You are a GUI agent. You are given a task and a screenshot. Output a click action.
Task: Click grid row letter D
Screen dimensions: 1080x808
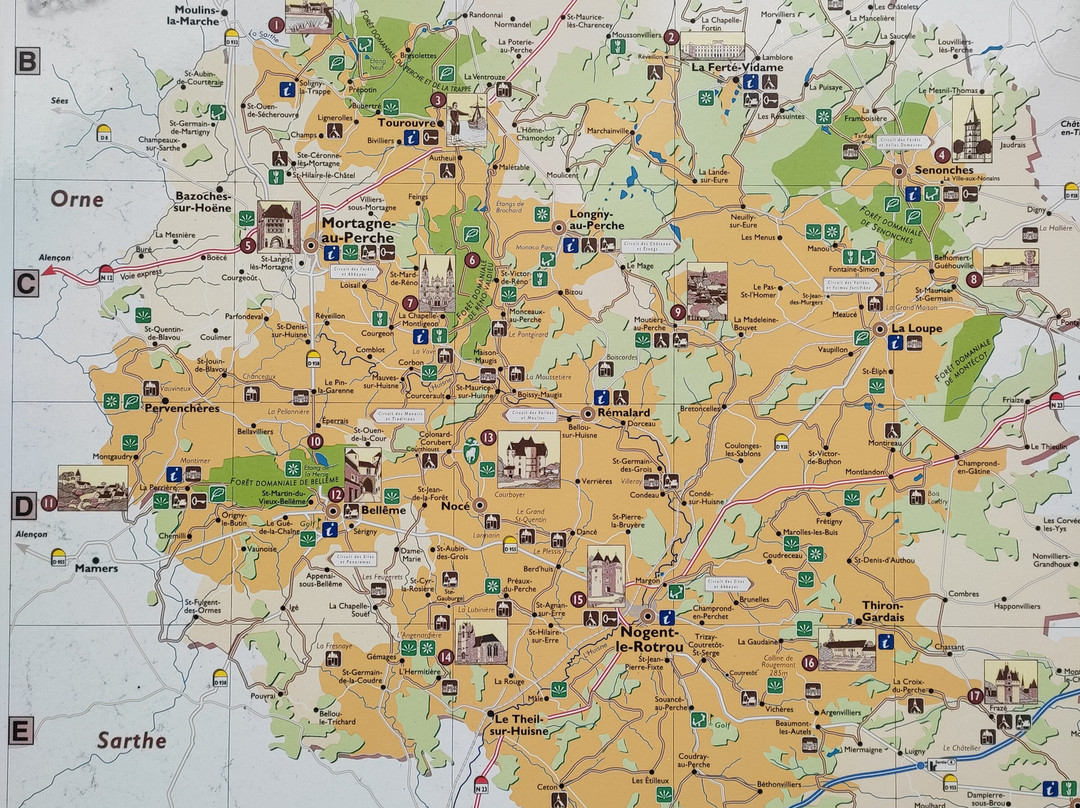click(x=24, y=507)
